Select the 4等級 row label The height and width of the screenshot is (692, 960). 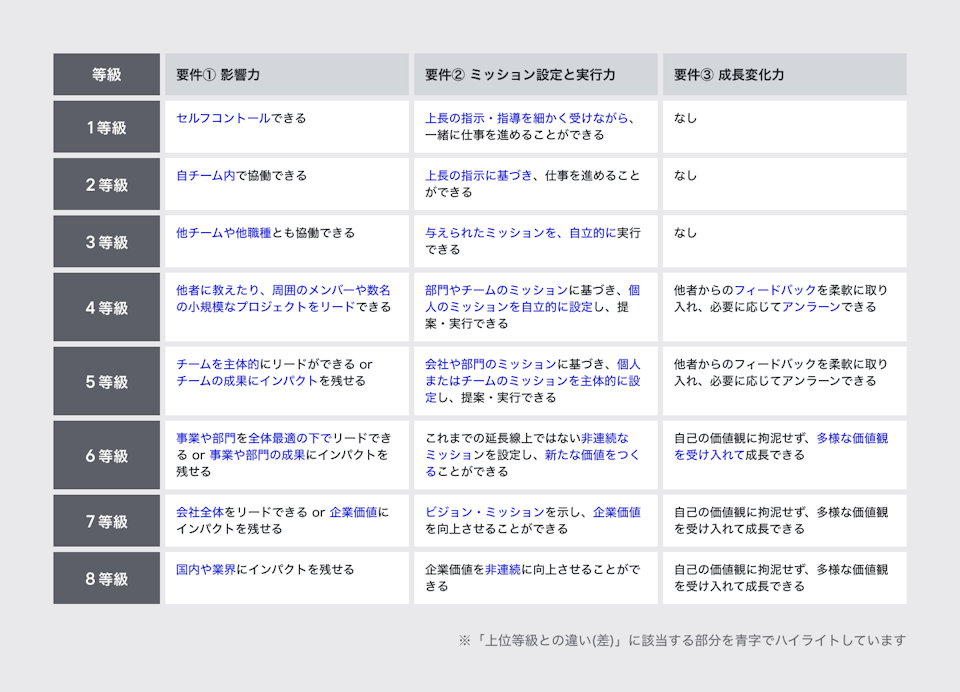coord(106,306)
